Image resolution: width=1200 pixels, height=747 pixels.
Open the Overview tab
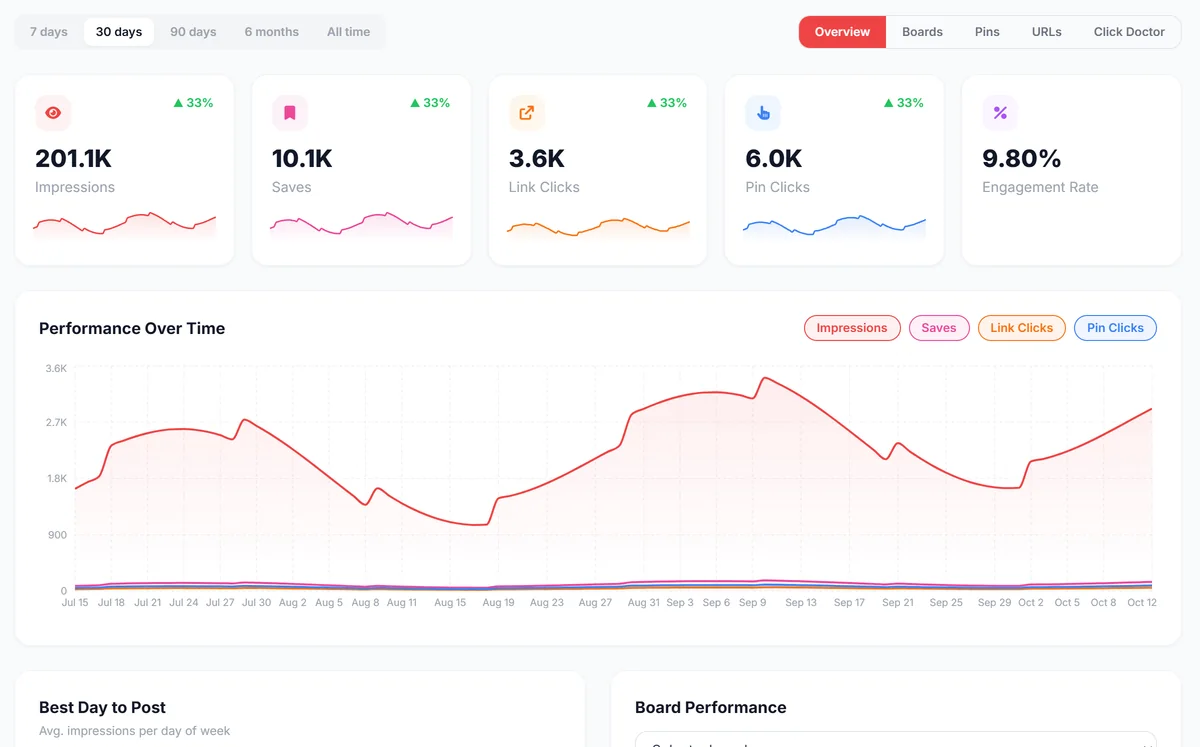tap(842, 32)
